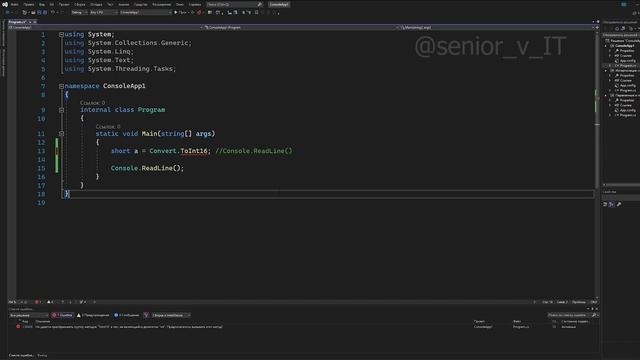Open the Отладка menu
The height and width of the screenshot is (360, 640).
[x=96, y=4]
